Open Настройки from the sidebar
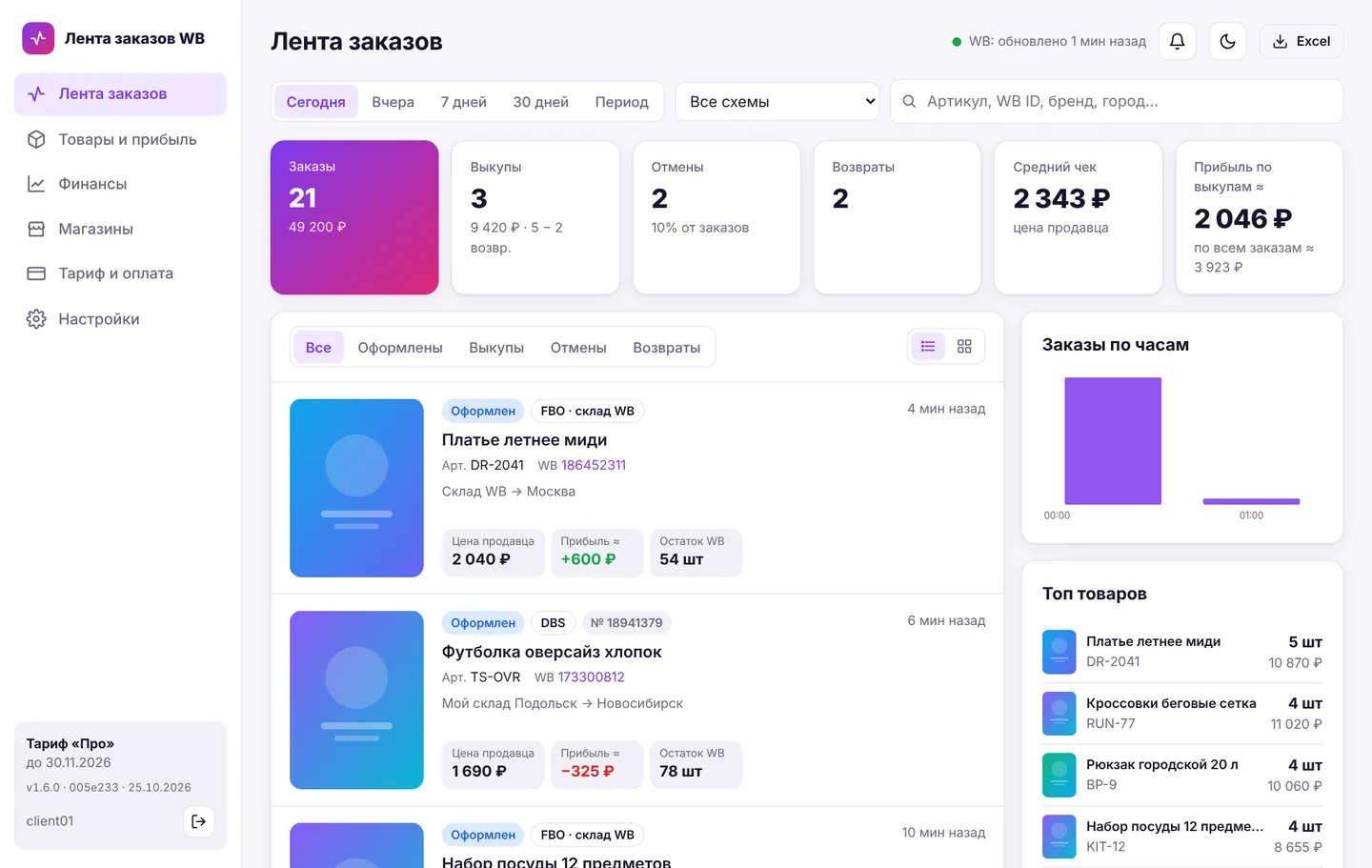1372x868 pixels. click(120, 319)
